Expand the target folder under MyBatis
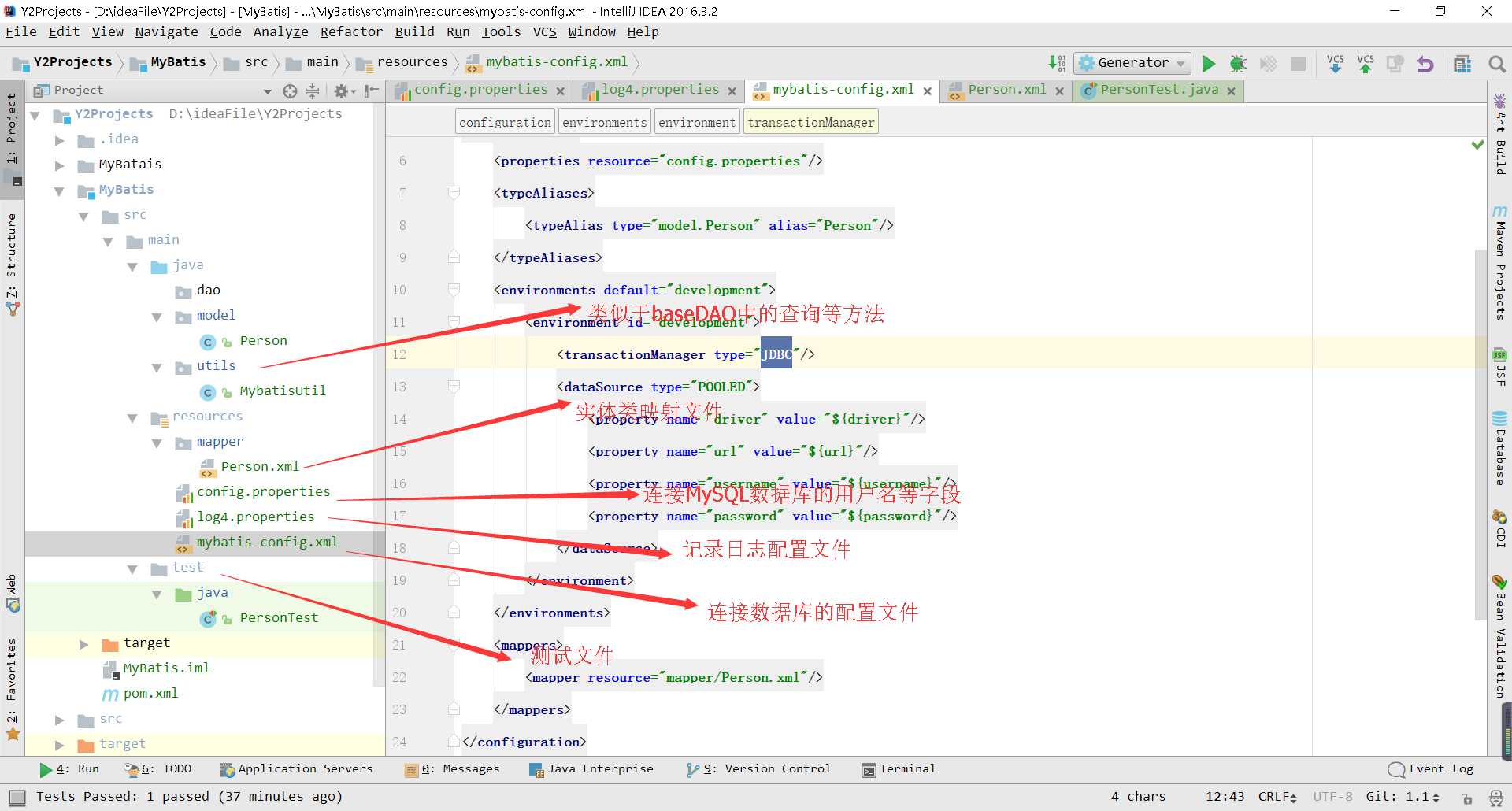Image resolution: width=1512 pixels, height=811 pixels. pos(83,644)
